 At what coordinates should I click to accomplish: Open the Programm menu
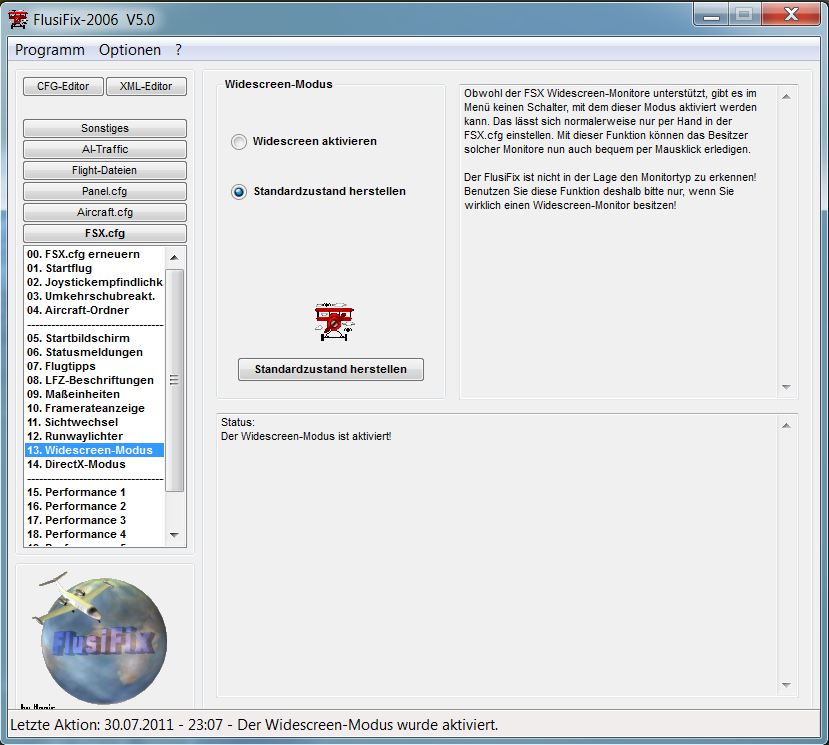click(x=50, y=50)
